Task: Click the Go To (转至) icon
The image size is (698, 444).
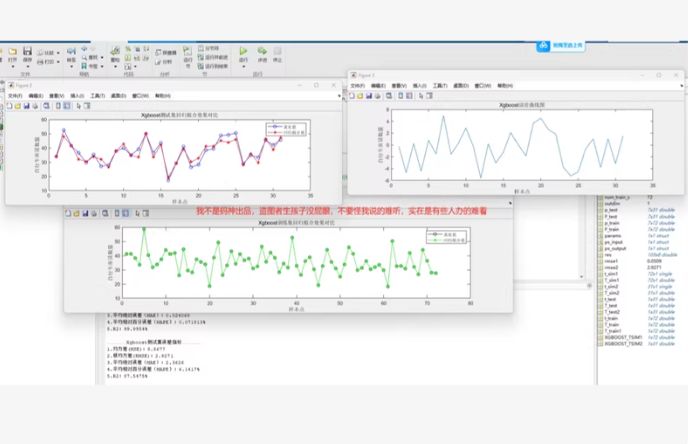Action: click(x=71, y=51)
